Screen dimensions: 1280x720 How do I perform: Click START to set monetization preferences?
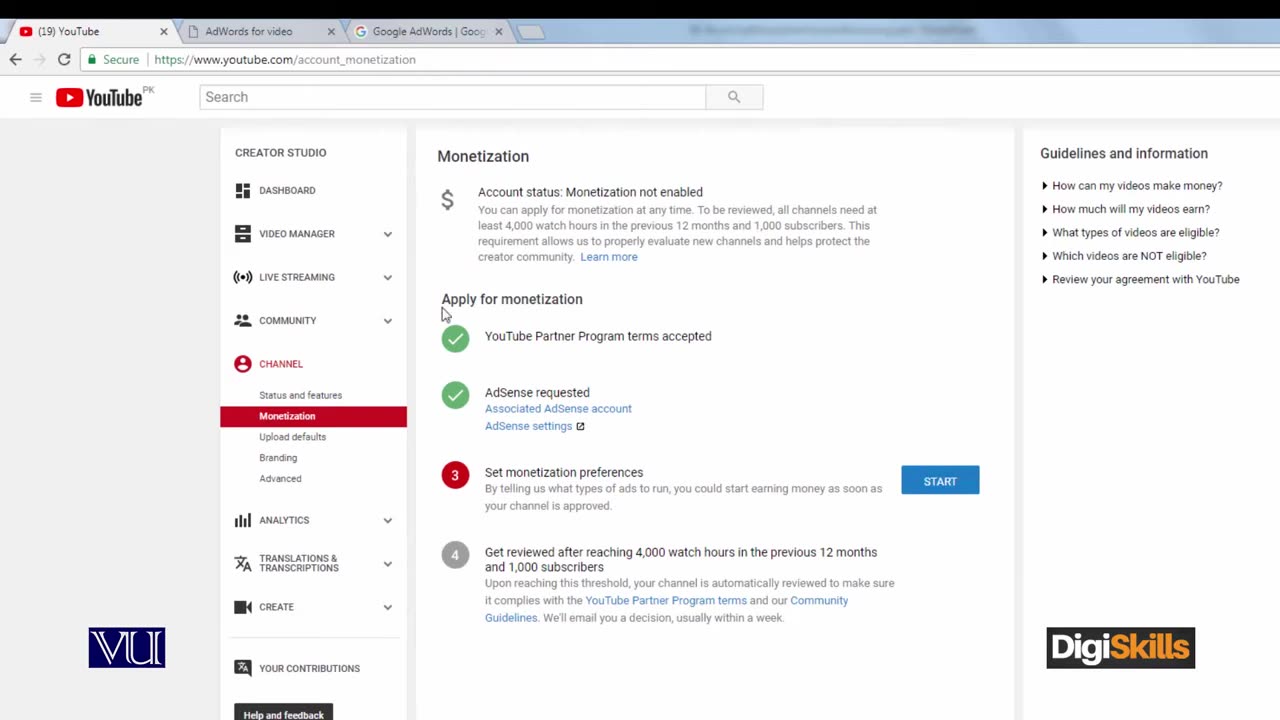pyautogui.click(x=940, y=481)
